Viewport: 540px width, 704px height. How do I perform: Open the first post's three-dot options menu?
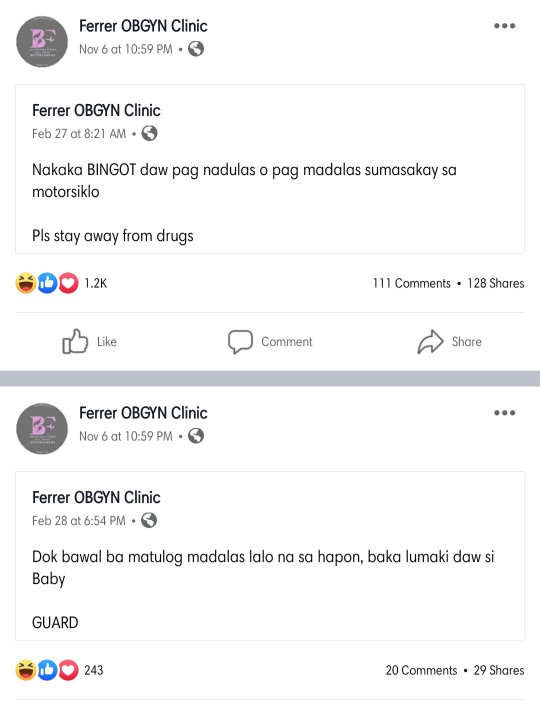coord(505,26)
